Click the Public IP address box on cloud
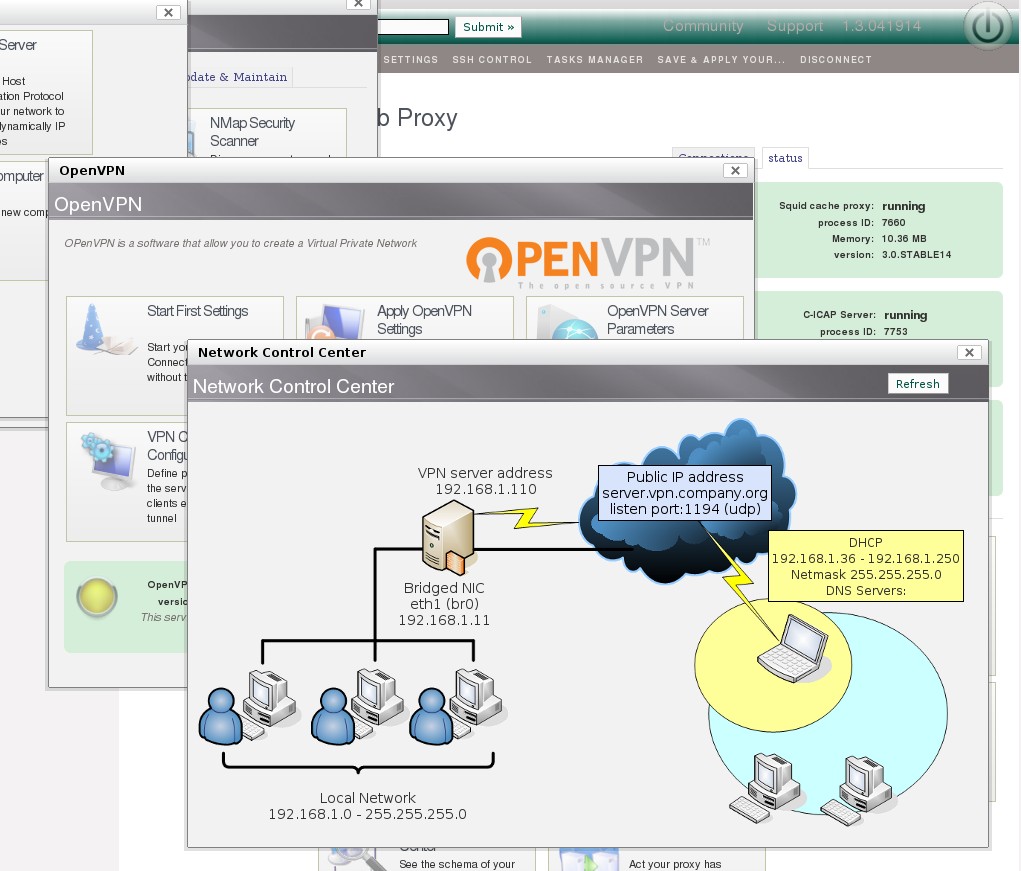 pyautogui.click(x=684, y=493)
